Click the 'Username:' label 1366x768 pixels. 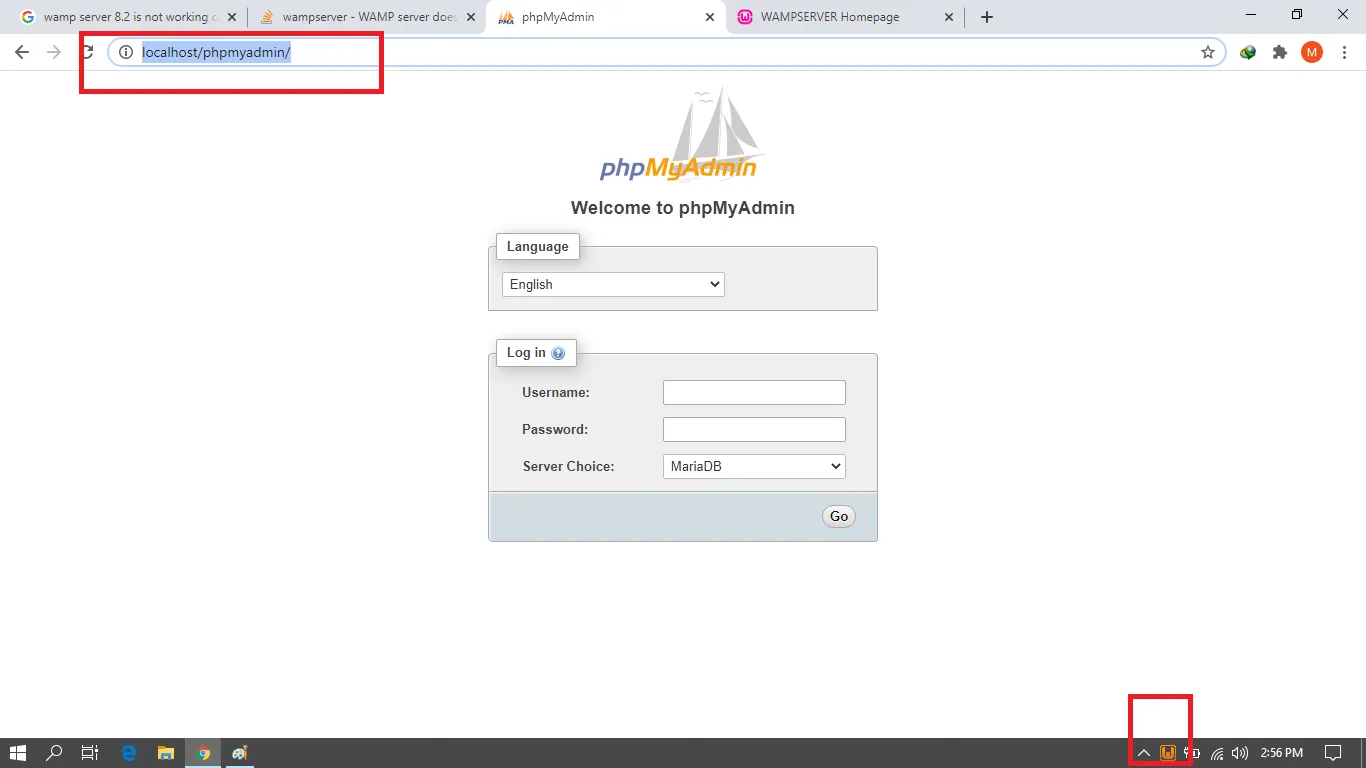coord(556,392)
